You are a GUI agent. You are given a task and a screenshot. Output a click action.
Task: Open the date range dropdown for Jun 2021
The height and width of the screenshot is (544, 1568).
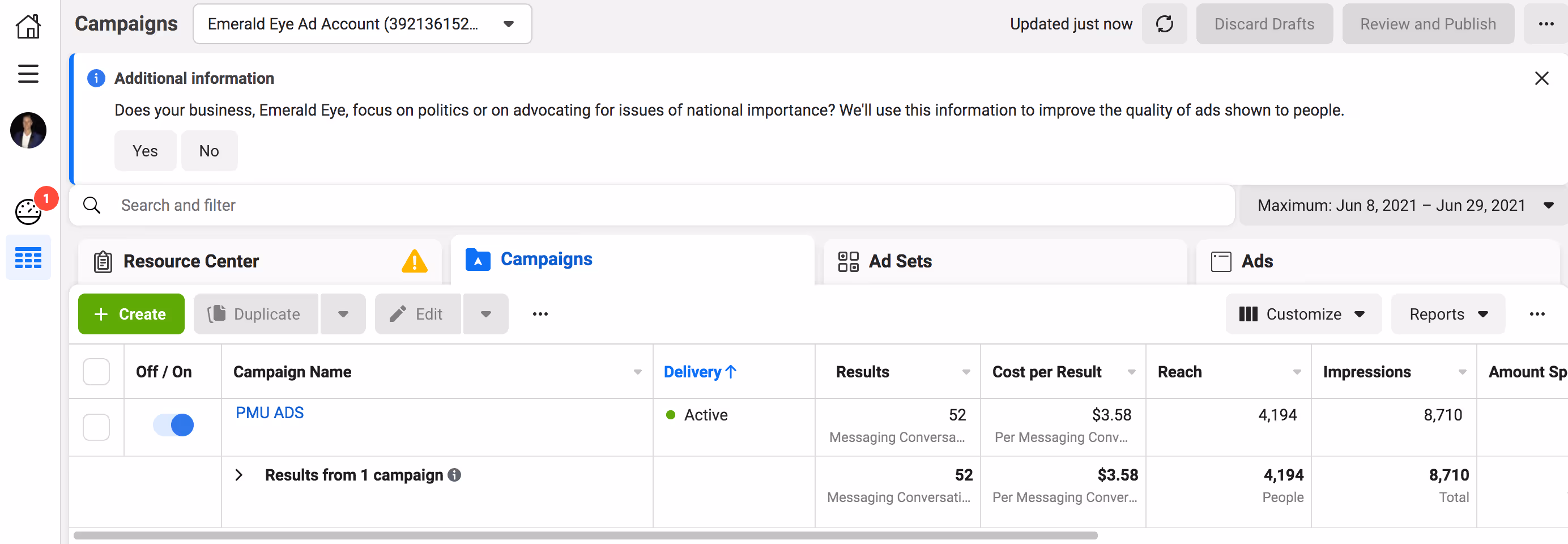[x=1404, y=205]
